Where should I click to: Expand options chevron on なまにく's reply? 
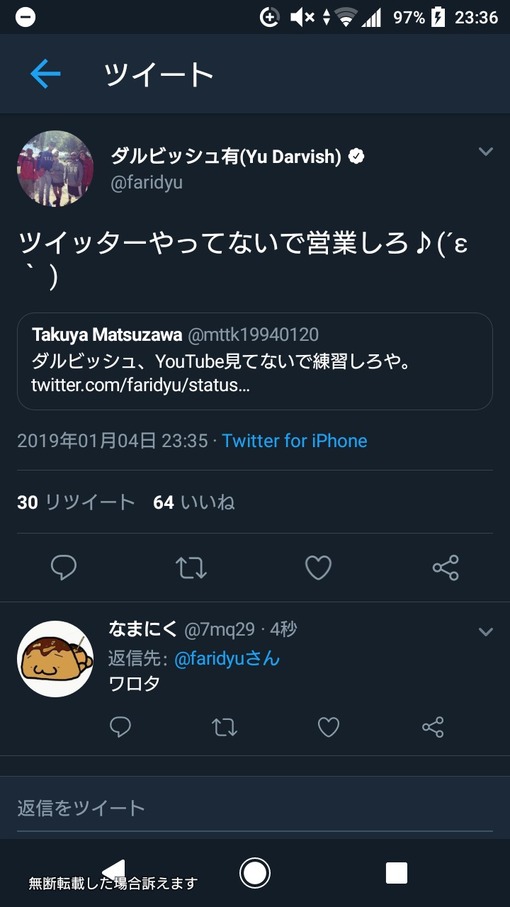(x=486, y=632)
